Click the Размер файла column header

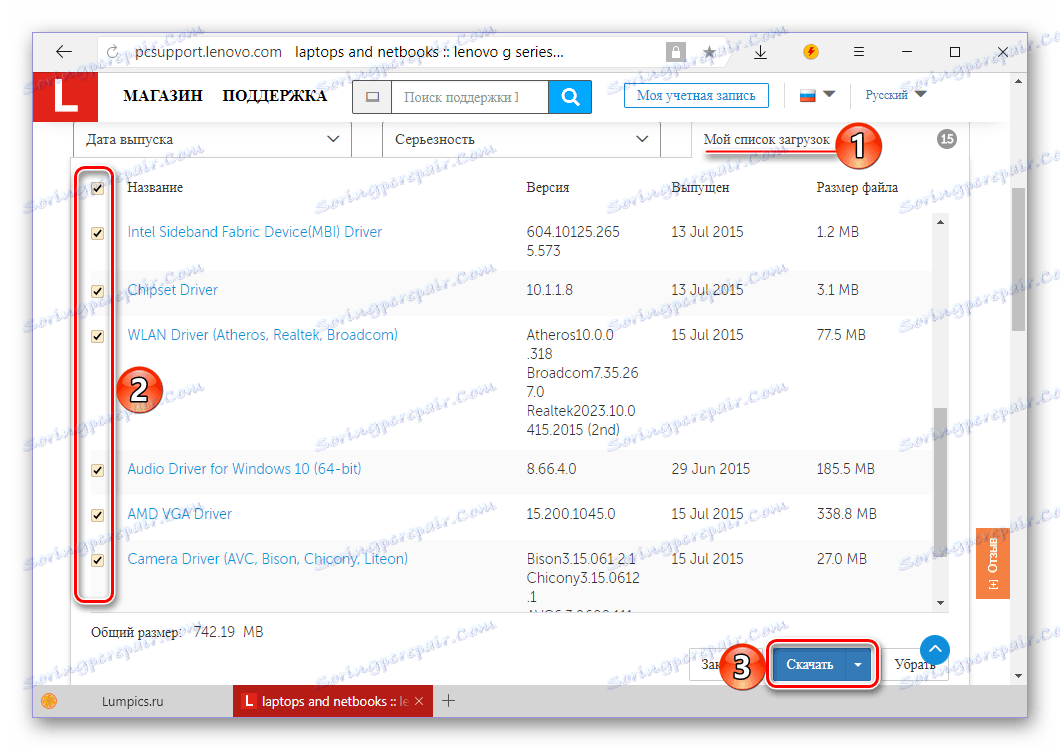tap(857, 187)
